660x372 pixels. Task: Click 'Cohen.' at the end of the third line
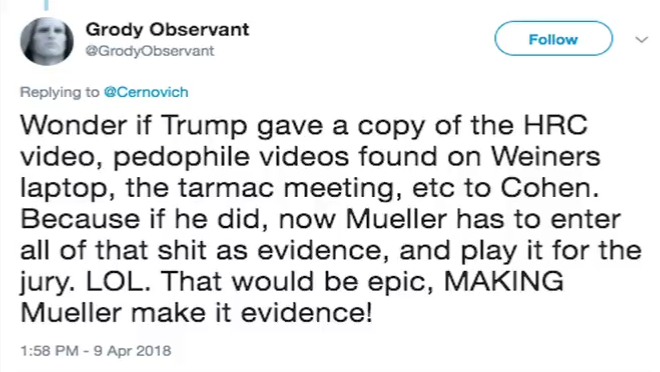tap(549, 187)
